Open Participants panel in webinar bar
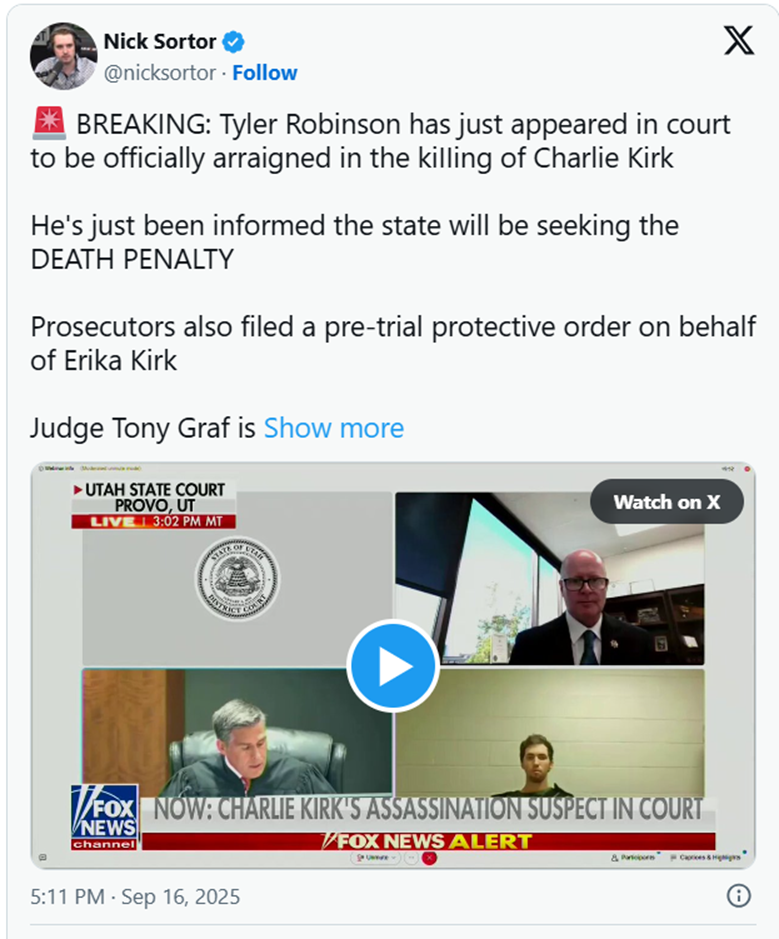779x939 pixels. 633,858
